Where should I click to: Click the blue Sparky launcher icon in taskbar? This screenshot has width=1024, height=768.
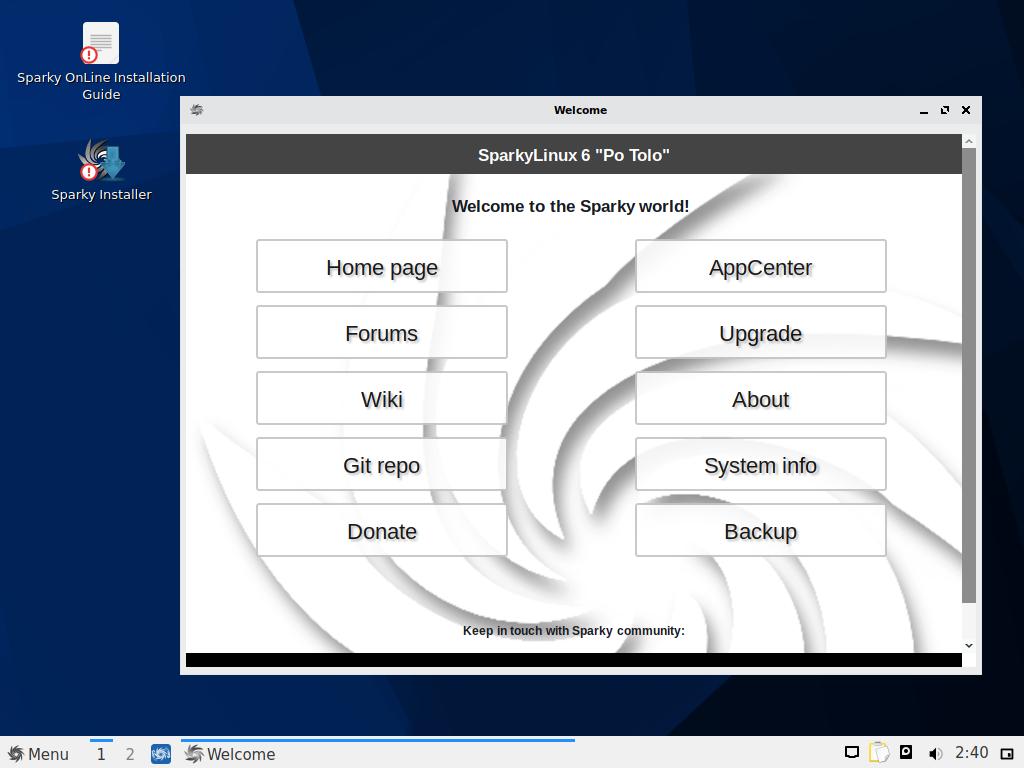[161, 754]
